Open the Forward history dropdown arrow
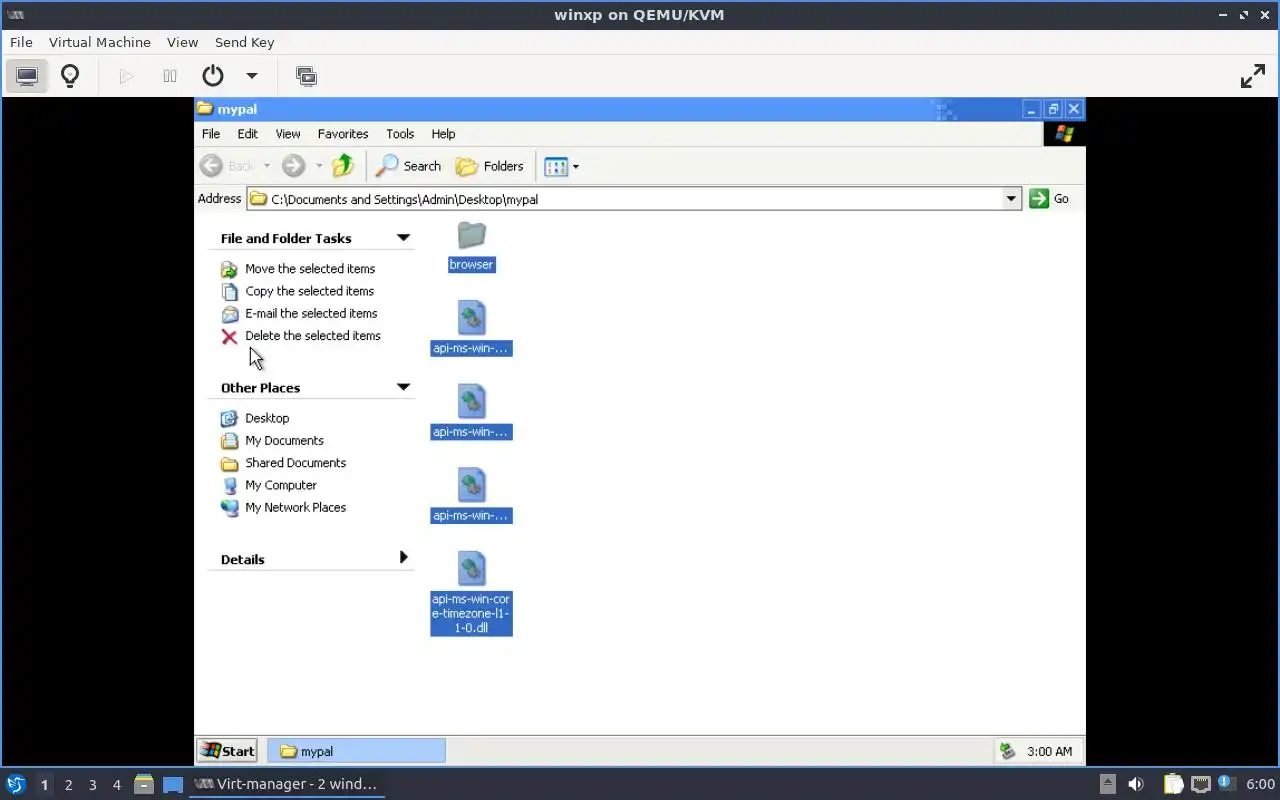This screenshot has width=1280, height=800. 319,166
